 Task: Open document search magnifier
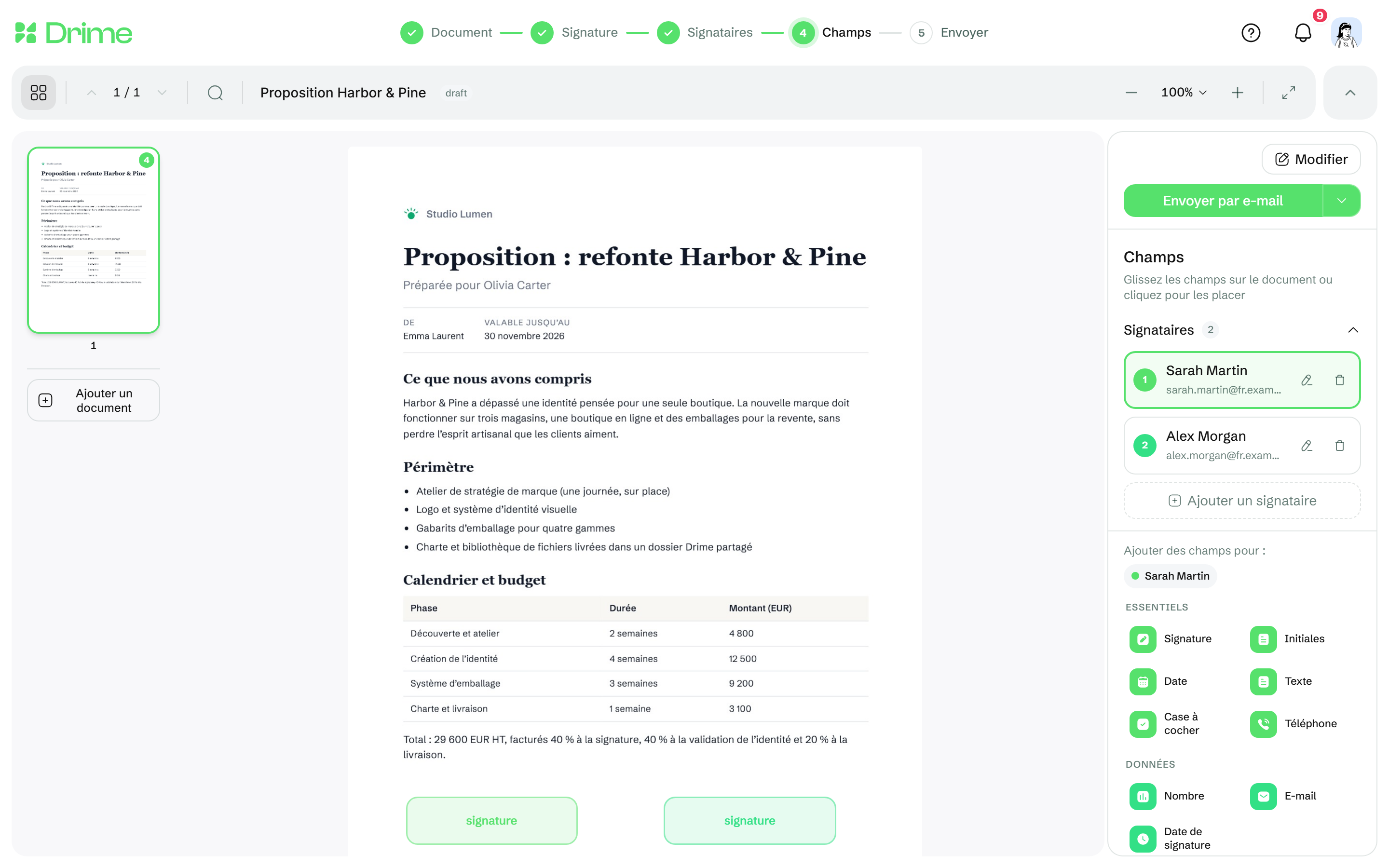215,93
